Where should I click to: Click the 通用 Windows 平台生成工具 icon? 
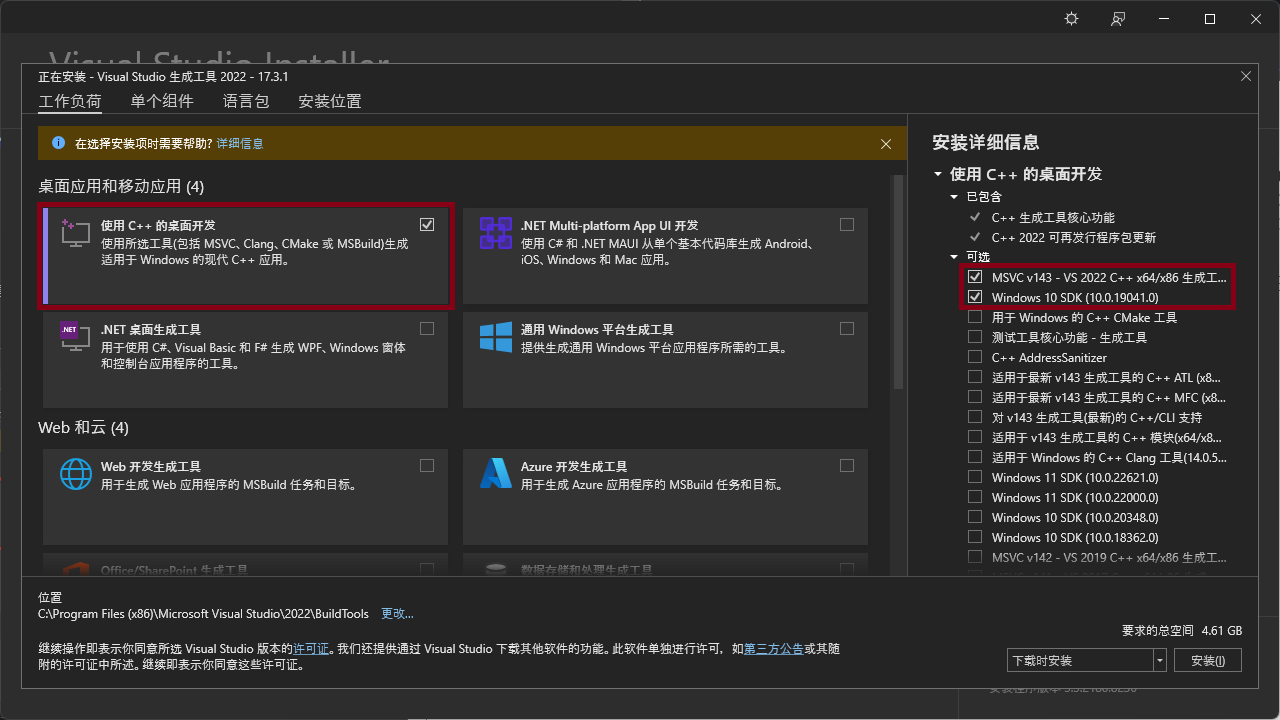point(495,338)
